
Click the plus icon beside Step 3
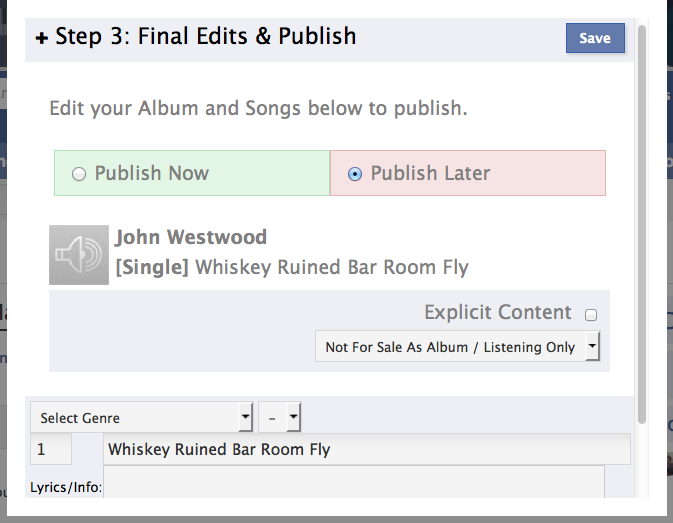click(41, 39)
